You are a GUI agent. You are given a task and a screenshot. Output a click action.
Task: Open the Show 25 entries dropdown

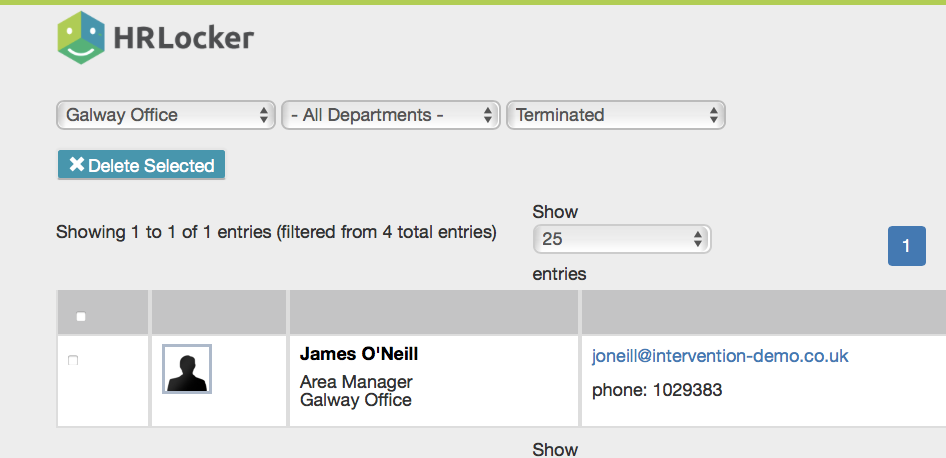(x=621, y=239)
